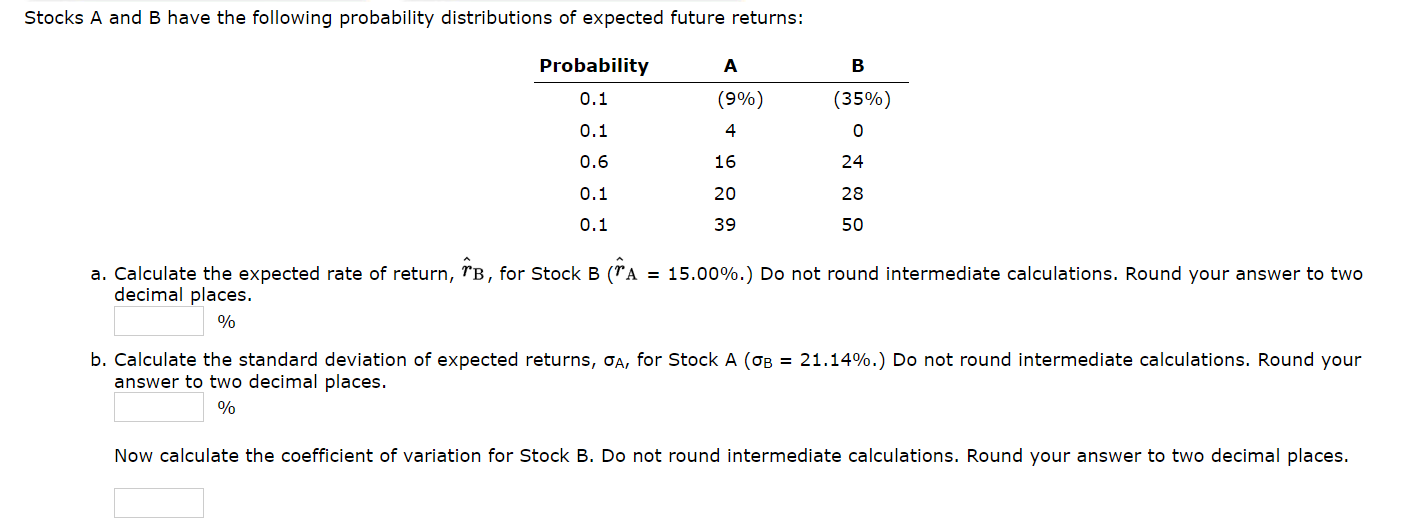Select the value 50 in column B

click(852, 225)
